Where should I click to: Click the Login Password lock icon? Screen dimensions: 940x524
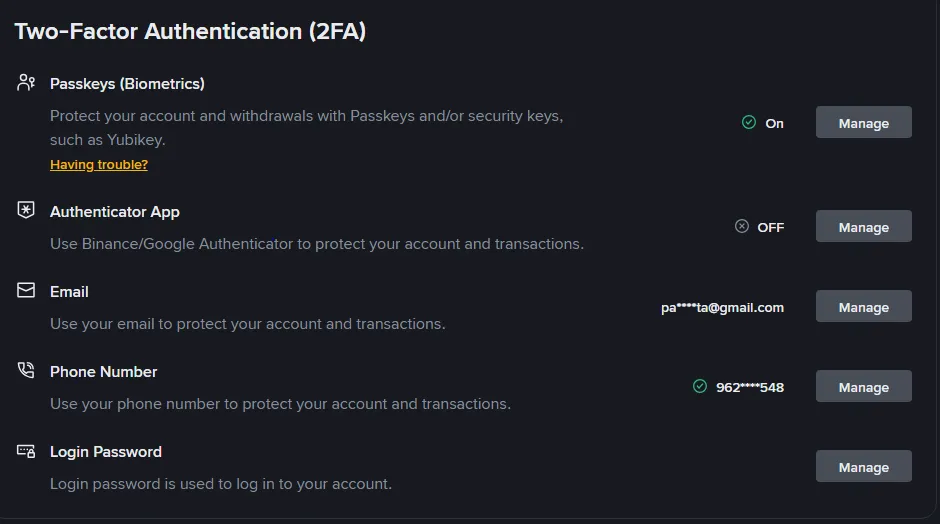click(x=26, y=451)
